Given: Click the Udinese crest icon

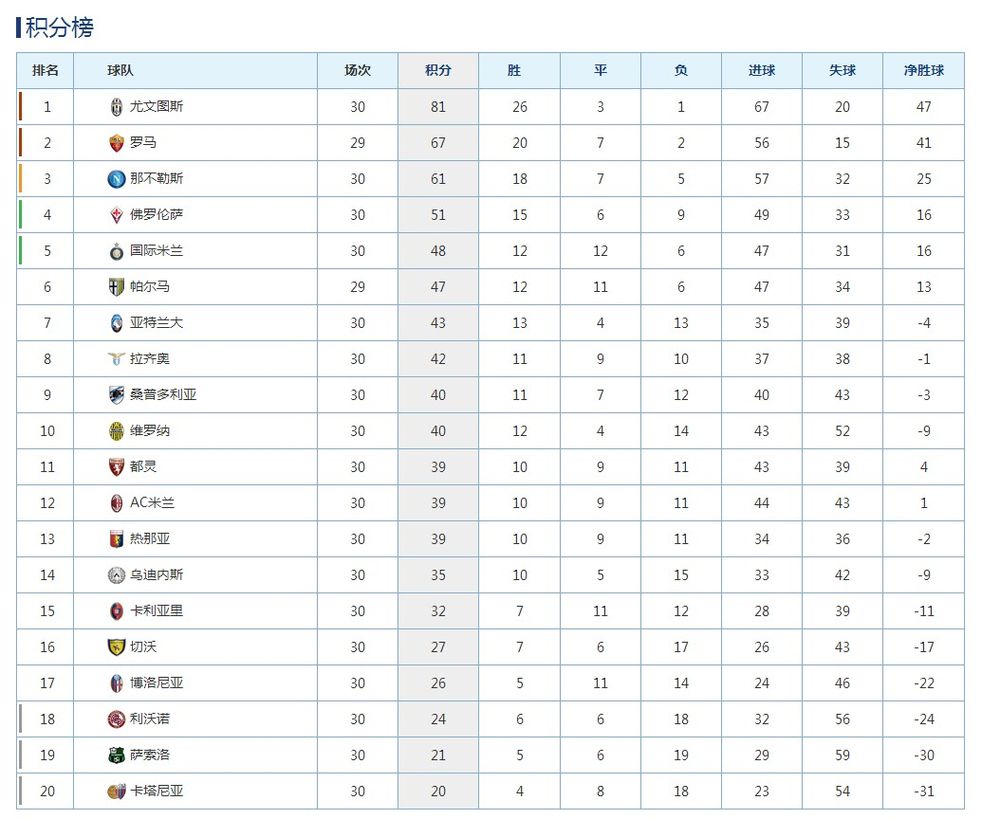Looking at the screenshot, I should (x=116, y=575).
